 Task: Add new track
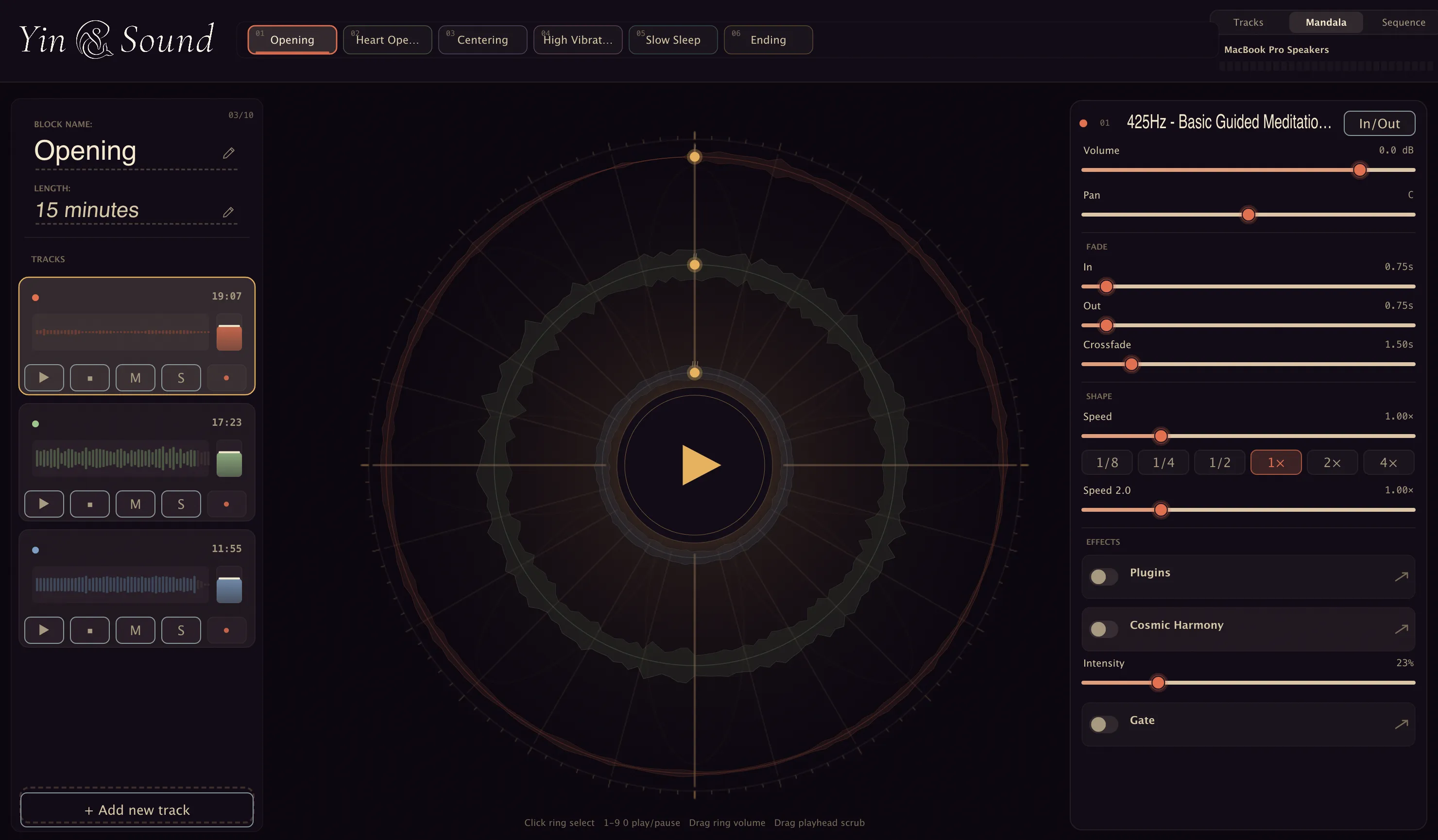click(137, 810)
